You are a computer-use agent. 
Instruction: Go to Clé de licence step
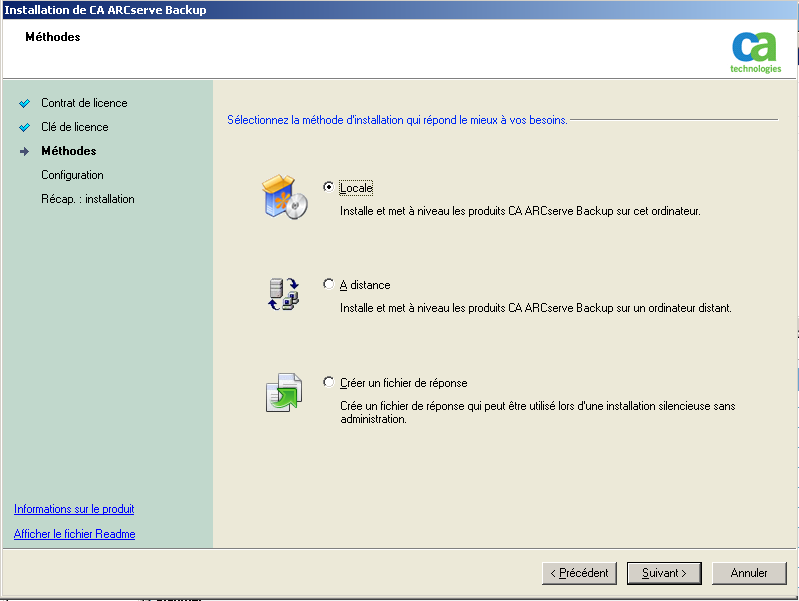[x=75, y=127]
